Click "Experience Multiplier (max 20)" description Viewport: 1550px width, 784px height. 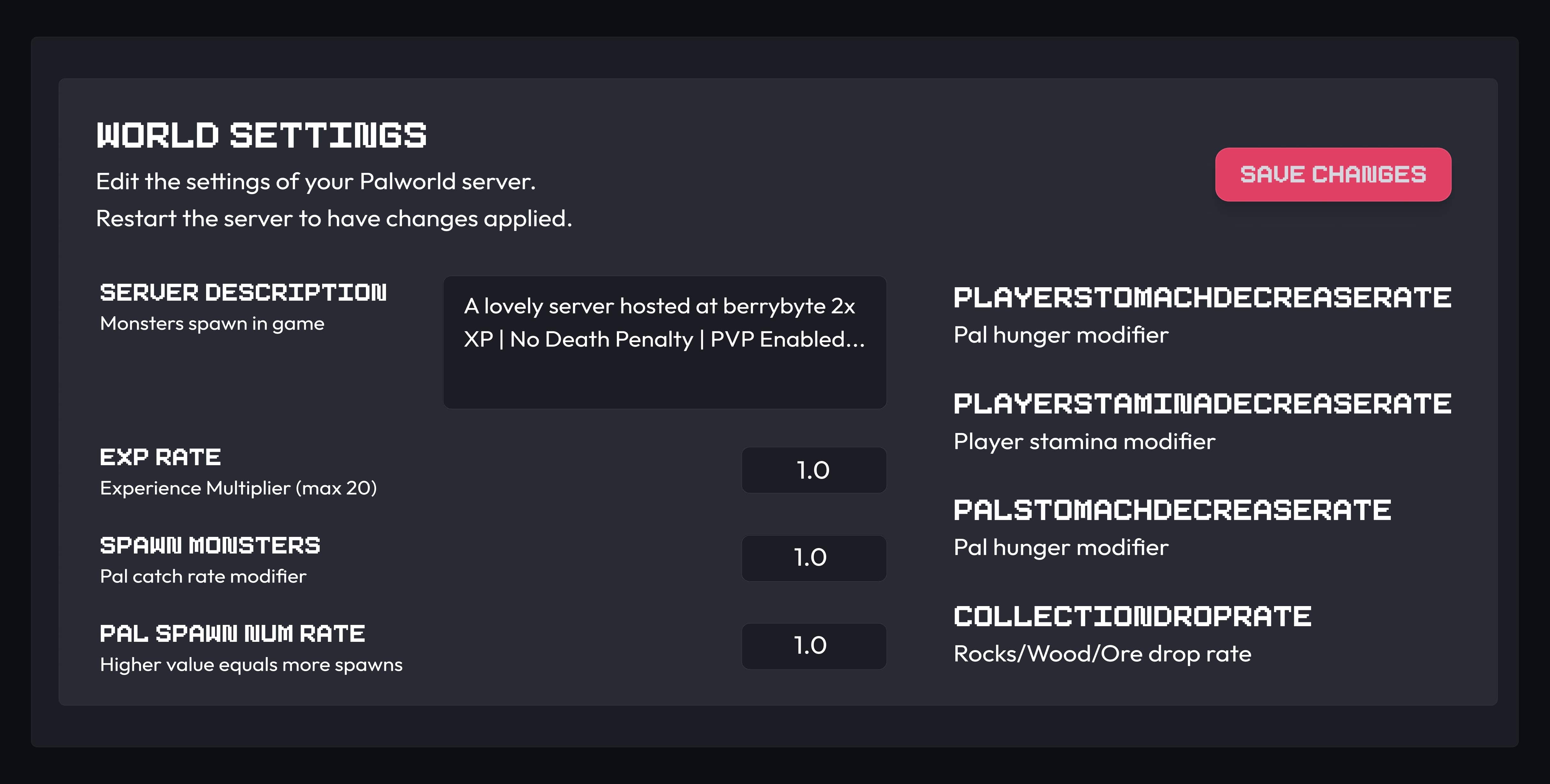238,487
